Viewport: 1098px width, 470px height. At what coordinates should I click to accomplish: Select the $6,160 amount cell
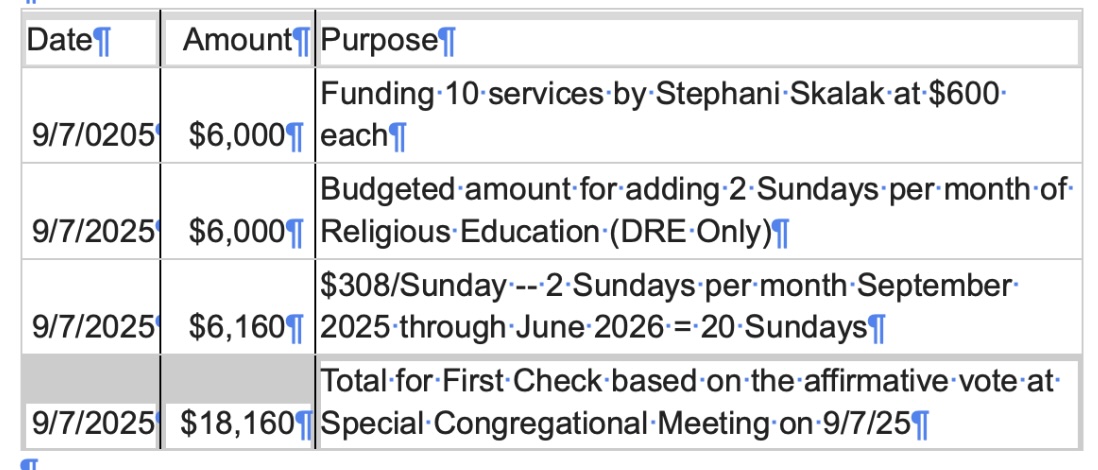(x=238, y=327)
